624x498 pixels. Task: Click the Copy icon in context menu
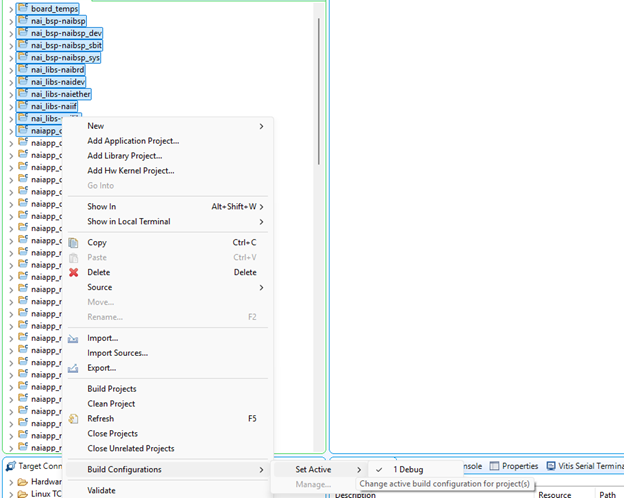[73, 243]
